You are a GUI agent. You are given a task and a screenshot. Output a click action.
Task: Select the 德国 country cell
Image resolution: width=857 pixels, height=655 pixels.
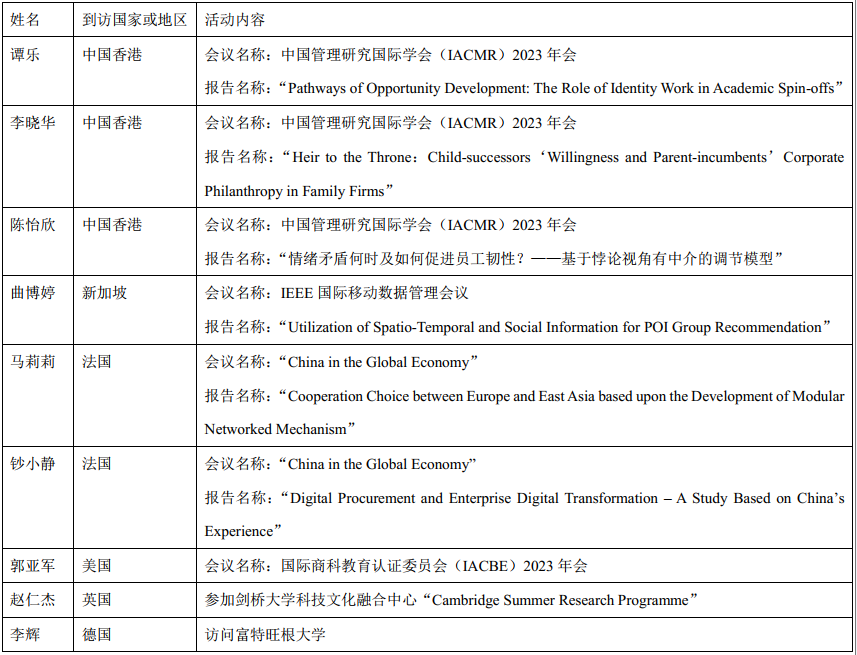coord(97,633)
